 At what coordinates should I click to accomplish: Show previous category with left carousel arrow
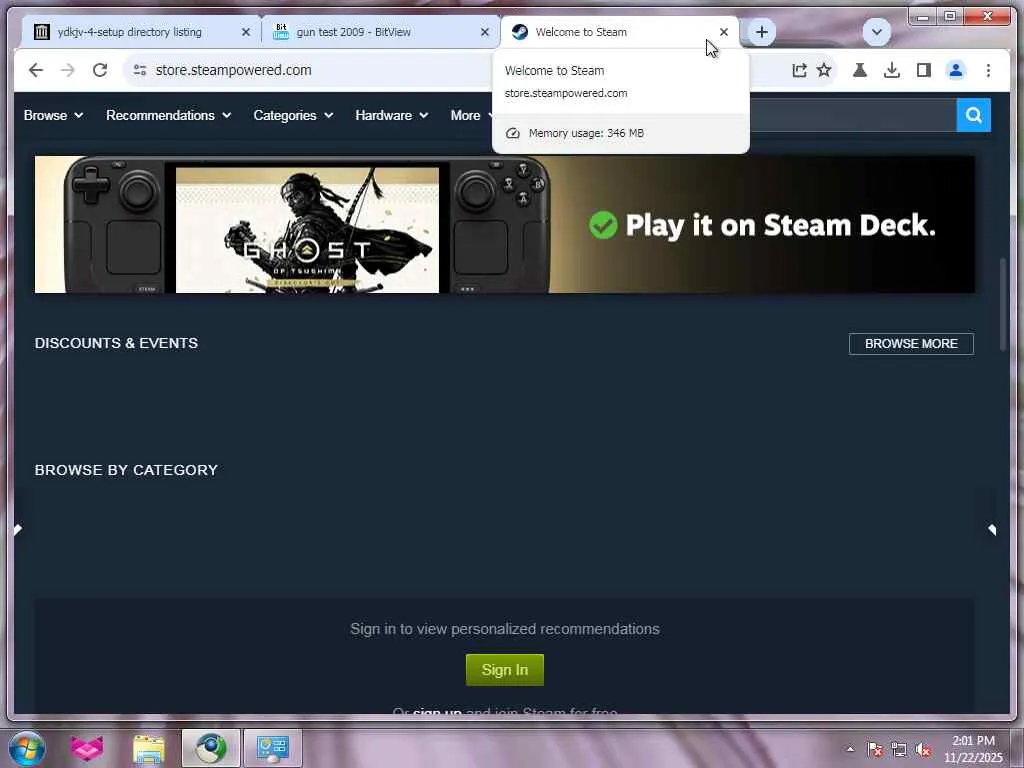pyautogui.click(x=18, y=529)
